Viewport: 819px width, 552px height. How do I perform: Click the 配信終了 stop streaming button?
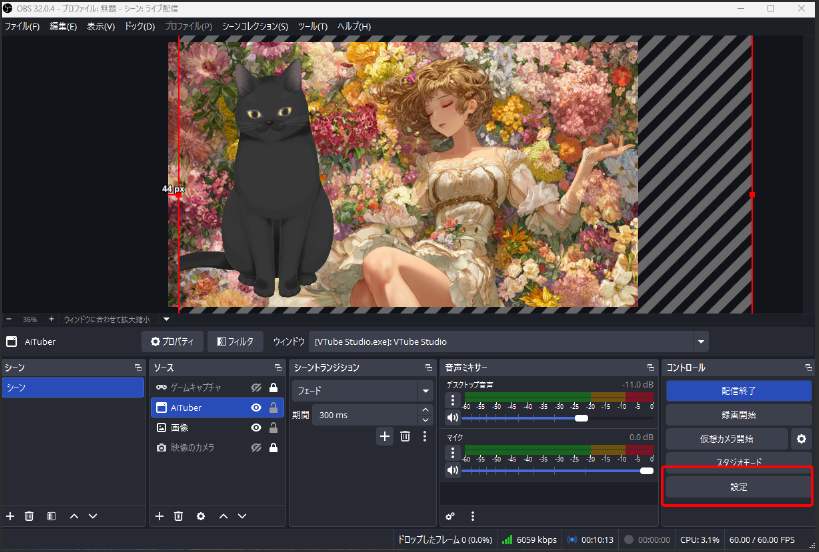(738, 391)
